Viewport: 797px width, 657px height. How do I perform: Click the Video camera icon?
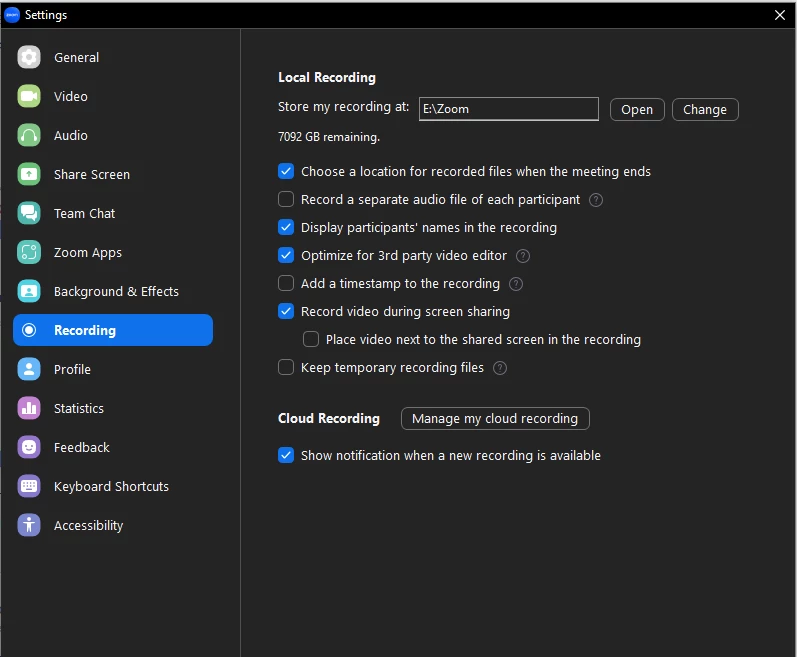click(x=29, y=96)
